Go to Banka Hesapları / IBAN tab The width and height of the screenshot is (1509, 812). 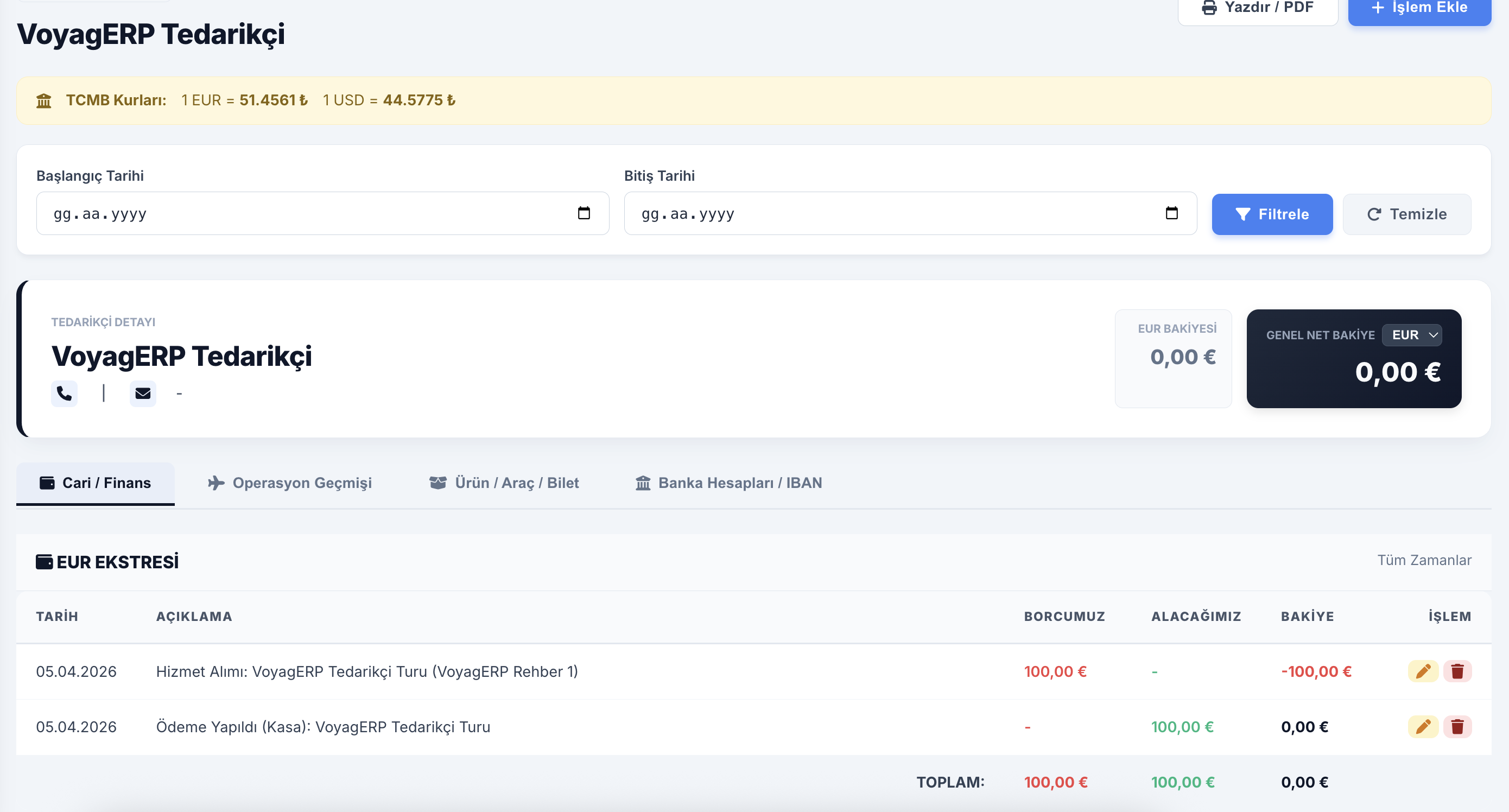pyautogui.click(x=729, y=483)
